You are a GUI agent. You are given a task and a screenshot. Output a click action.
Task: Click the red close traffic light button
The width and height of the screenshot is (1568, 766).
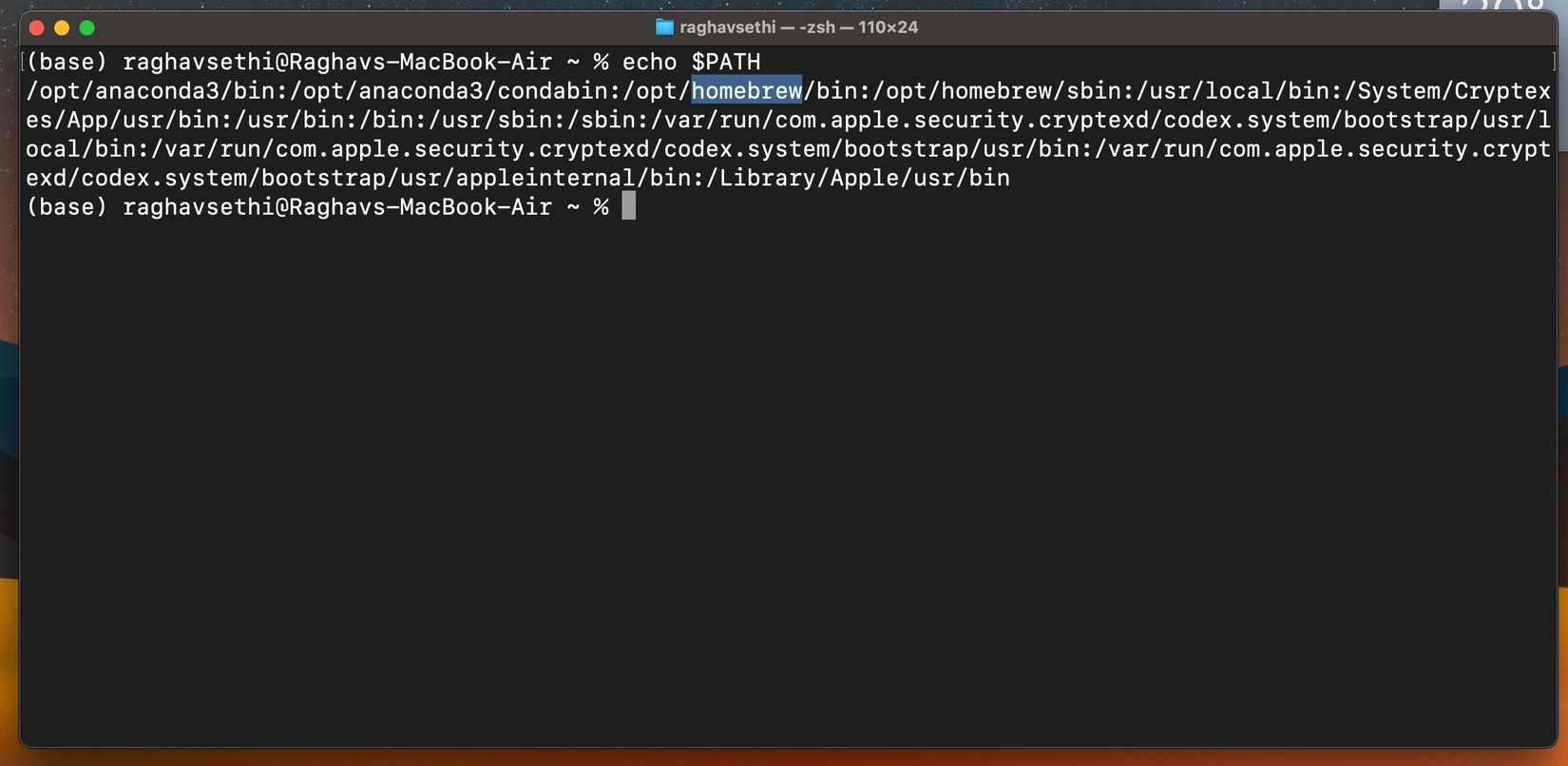click(36, 28)
